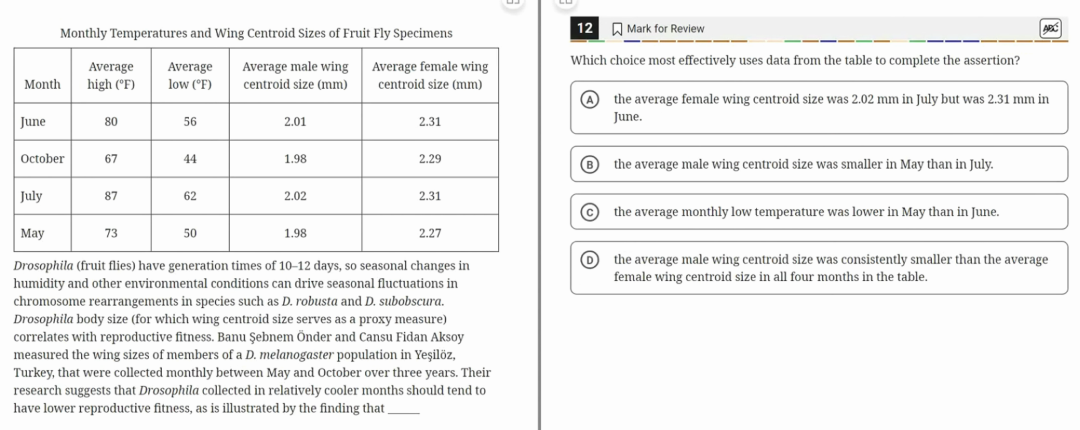Click the Mark for Review bookmark icon
Image resolution: width=1080 pixels, height=430 pixels.
coord(616,29)
